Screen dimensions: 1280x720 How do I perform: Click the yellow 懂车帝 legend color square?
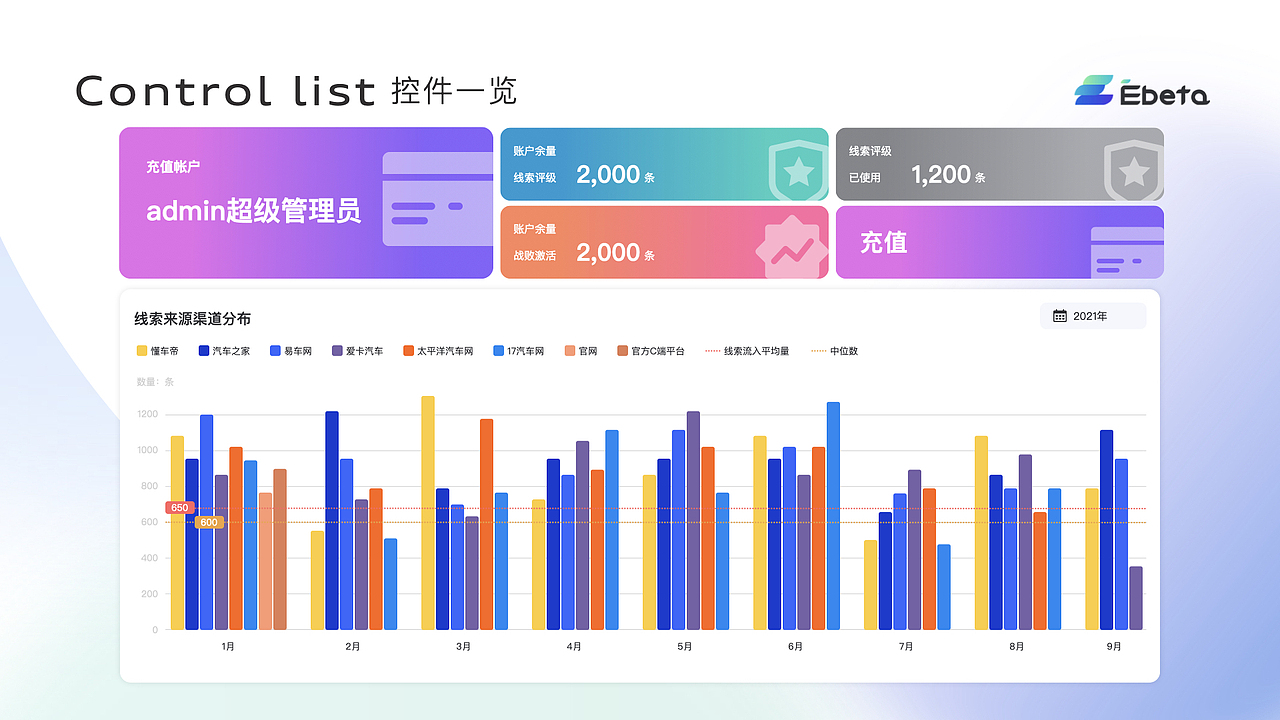[141, 351]
